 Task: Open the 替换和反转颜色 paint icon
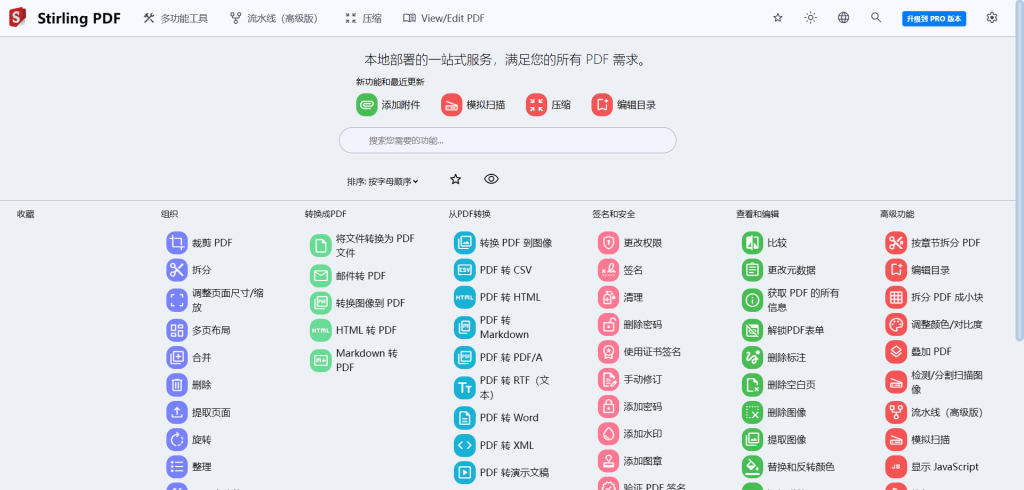coord(752,467)
